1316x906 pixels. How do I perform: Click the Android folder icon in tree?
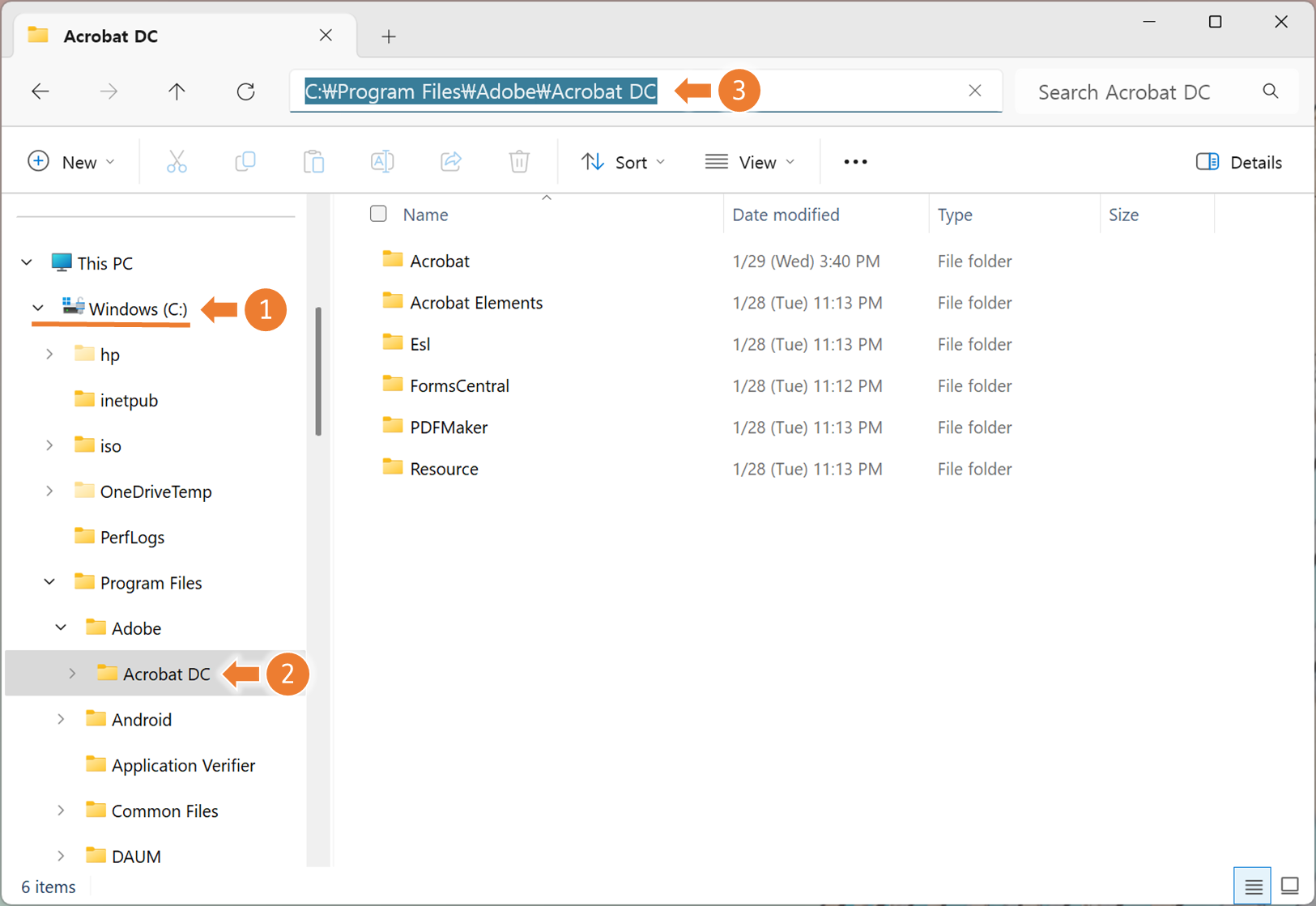(96, 718)
